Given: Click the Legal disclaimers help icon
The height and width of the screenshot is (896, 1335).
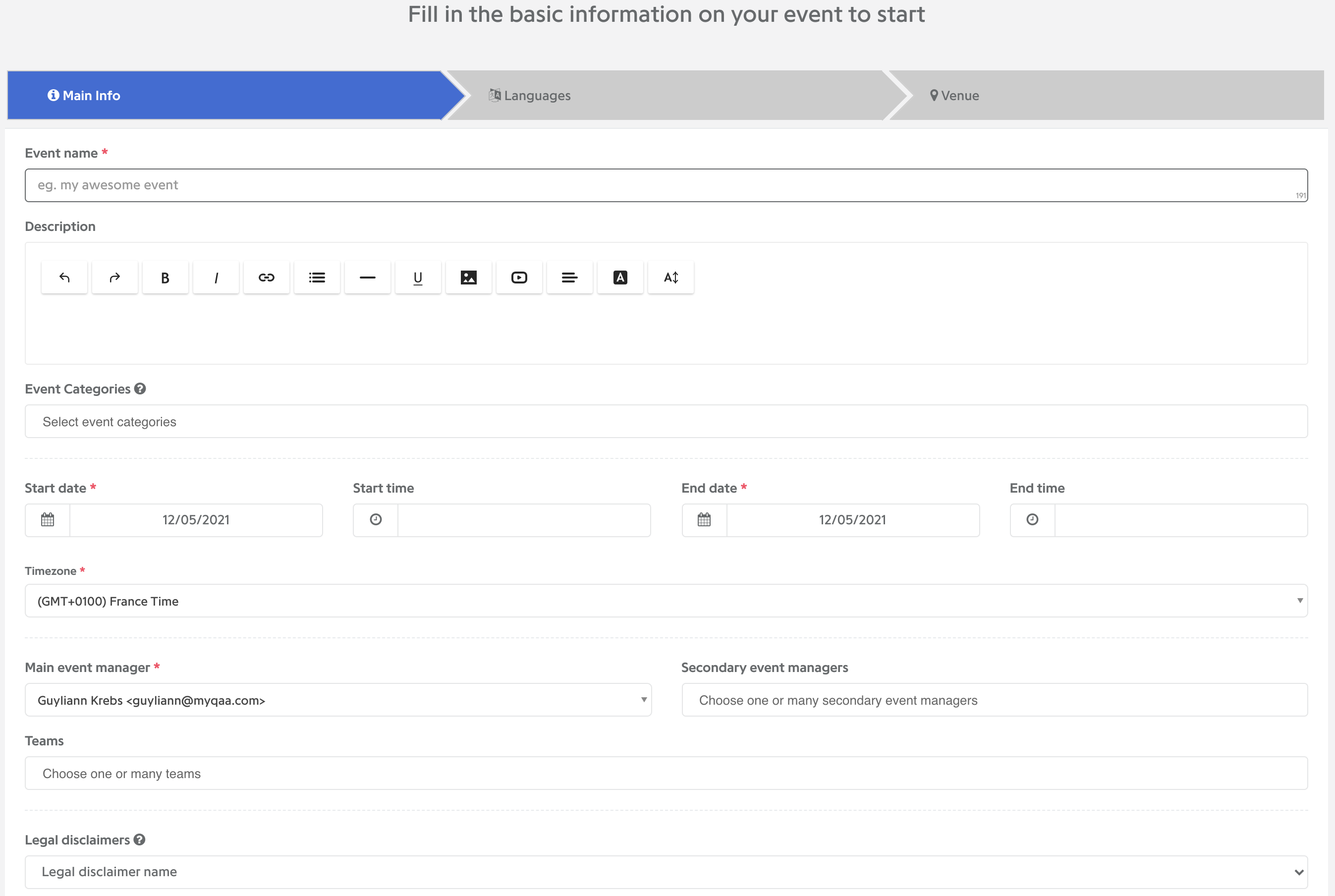Looking at the screenshot, I should 139,840.
